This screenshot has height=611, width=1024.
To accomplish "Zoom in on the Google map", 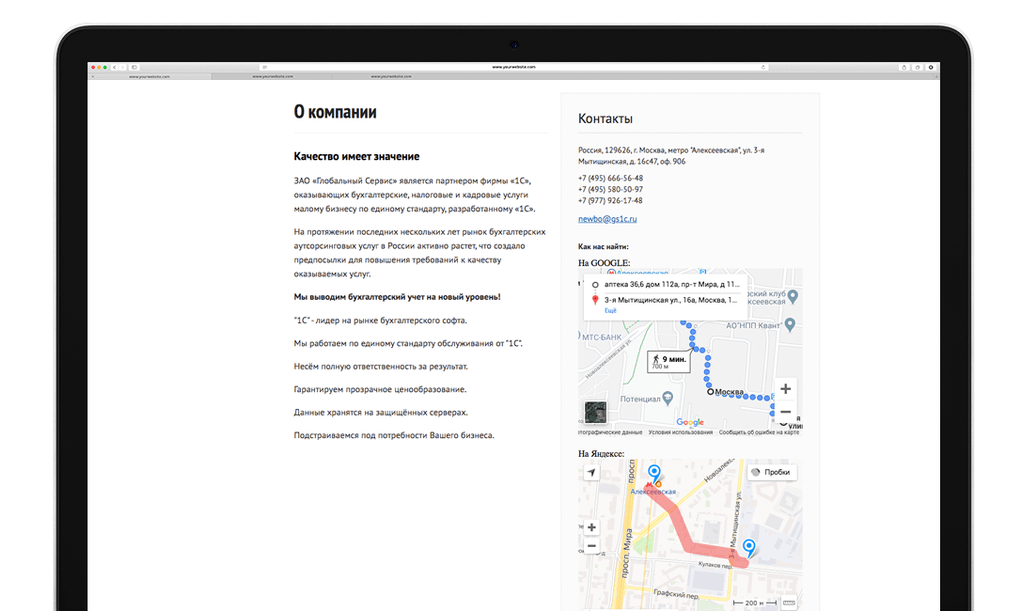I will pyautogui.click(x=786, y=389).
